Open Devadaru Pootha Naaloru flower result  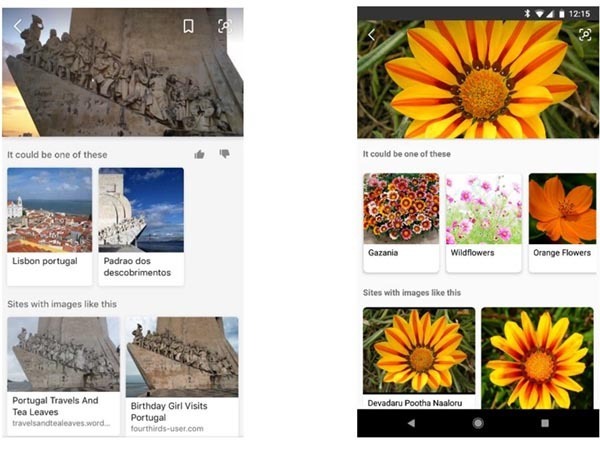click(419, 358)
